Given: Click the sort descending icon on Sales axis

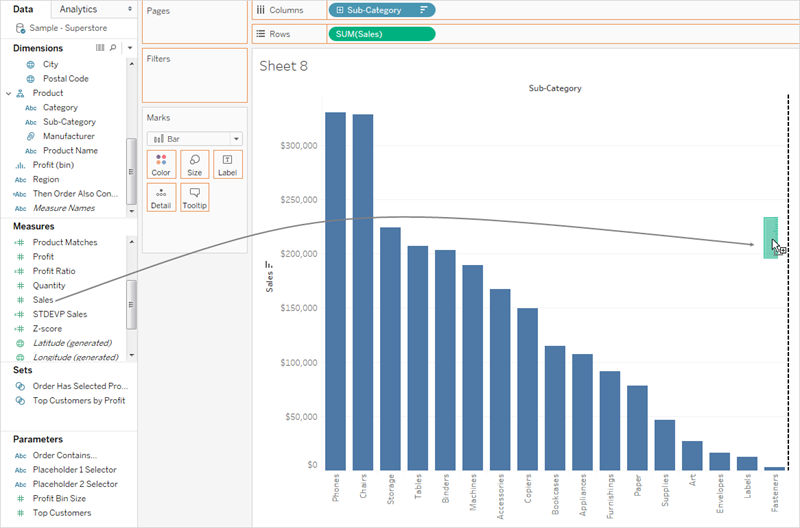Looking at the screenshot, I should pyautogui.click(x=268, y=264).
